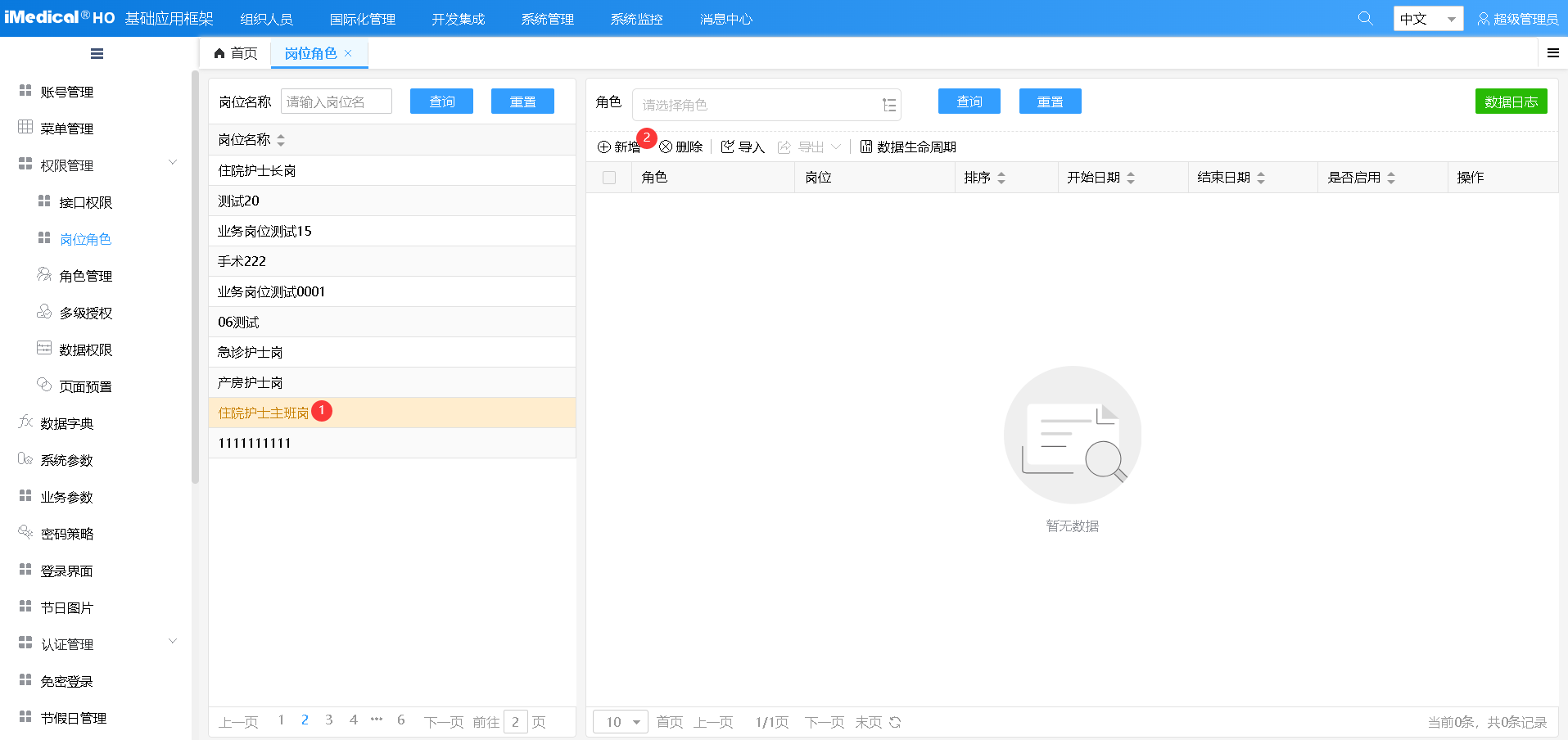Click the 导入 import icon

[727, 147]
